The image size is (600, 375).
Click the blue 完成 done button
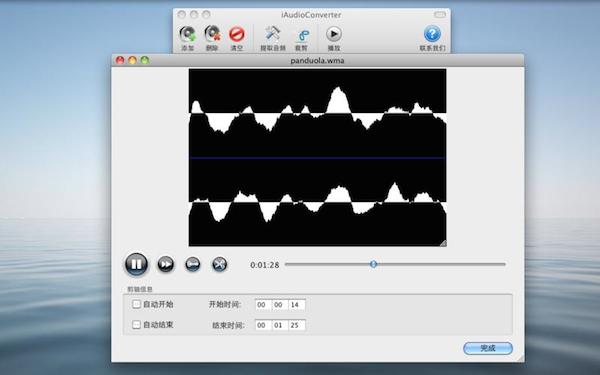[x=488, y=348]
